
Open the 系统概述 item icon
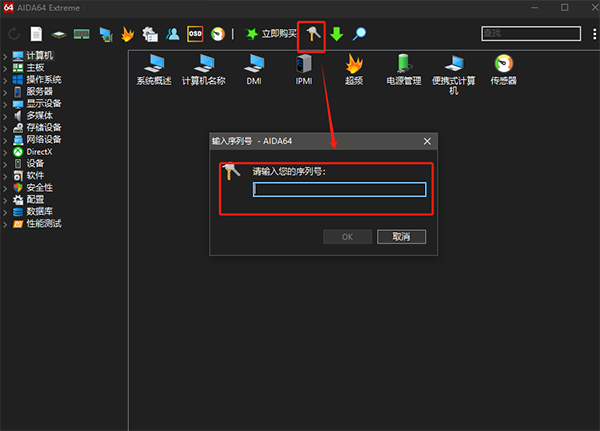155,63
